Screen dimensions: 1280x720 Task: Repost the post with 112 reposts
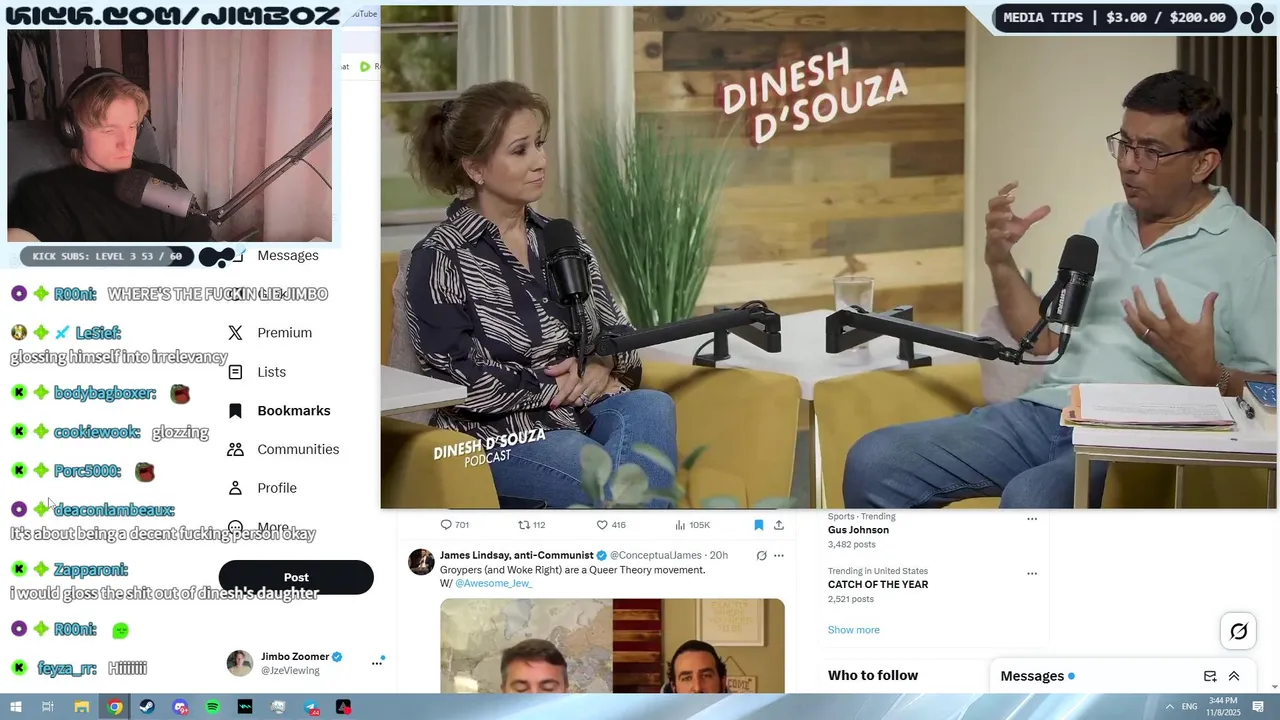(531, 525)
